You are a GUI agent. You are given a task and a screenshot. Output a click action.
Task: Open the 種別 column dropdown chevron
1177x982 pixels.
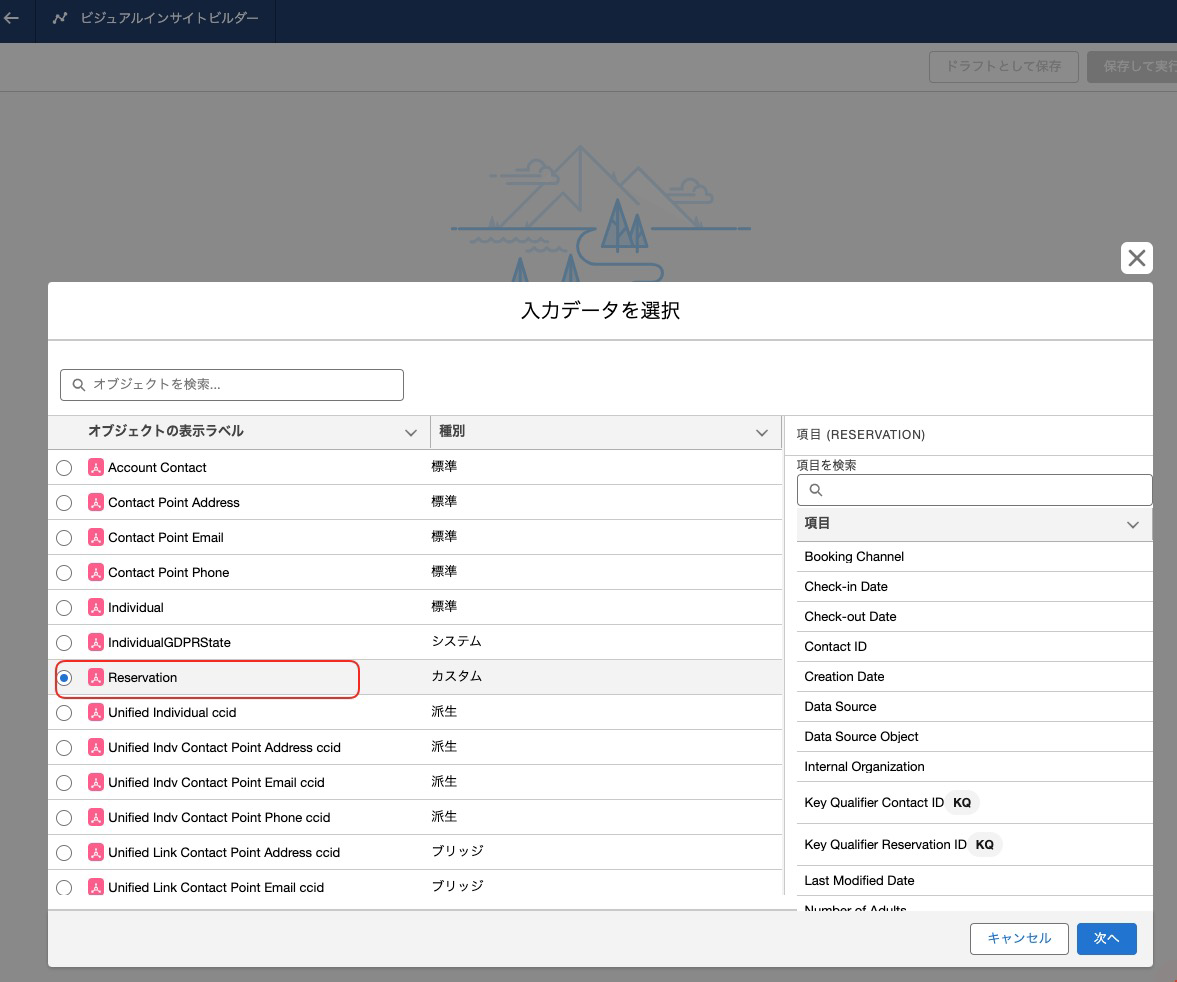(x=762, y=432)
